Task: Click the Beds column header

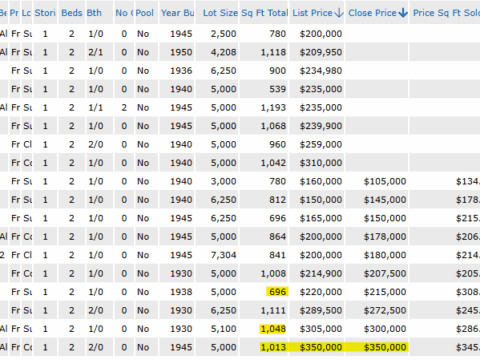Action: (x=72, y=13)
